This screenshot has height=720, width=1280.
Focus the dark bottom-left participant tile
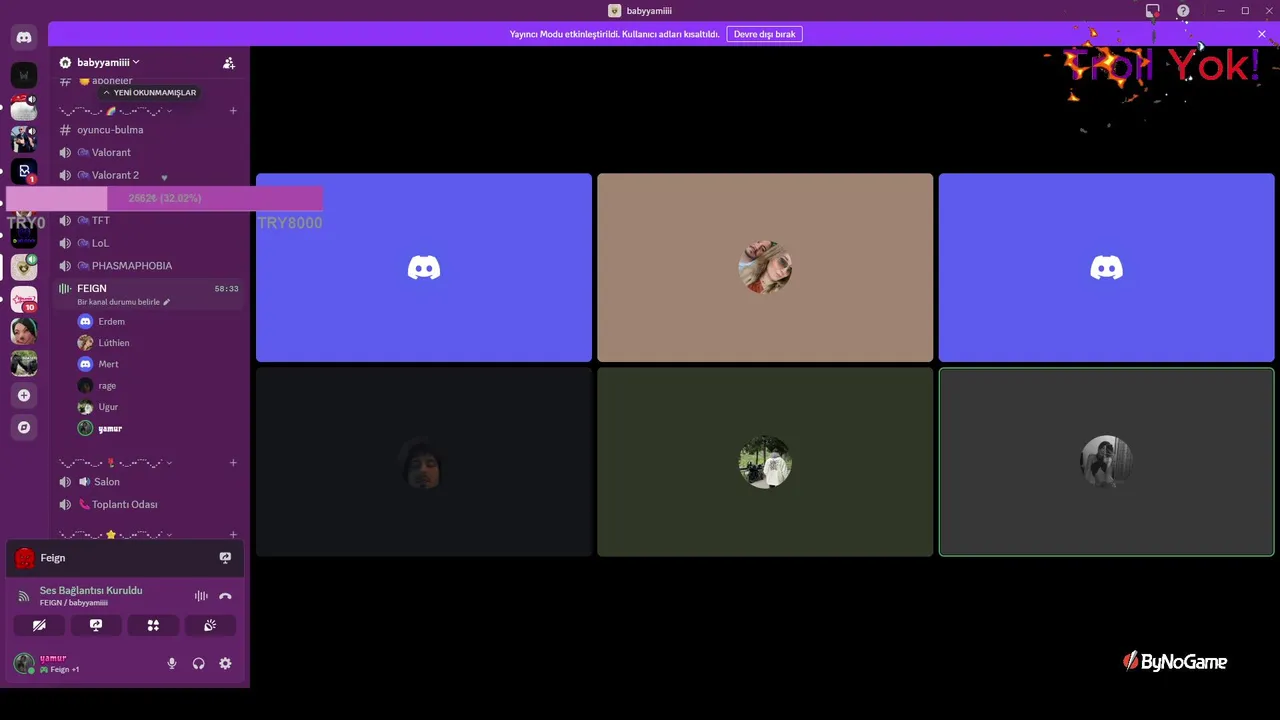(x=424, y=462)
